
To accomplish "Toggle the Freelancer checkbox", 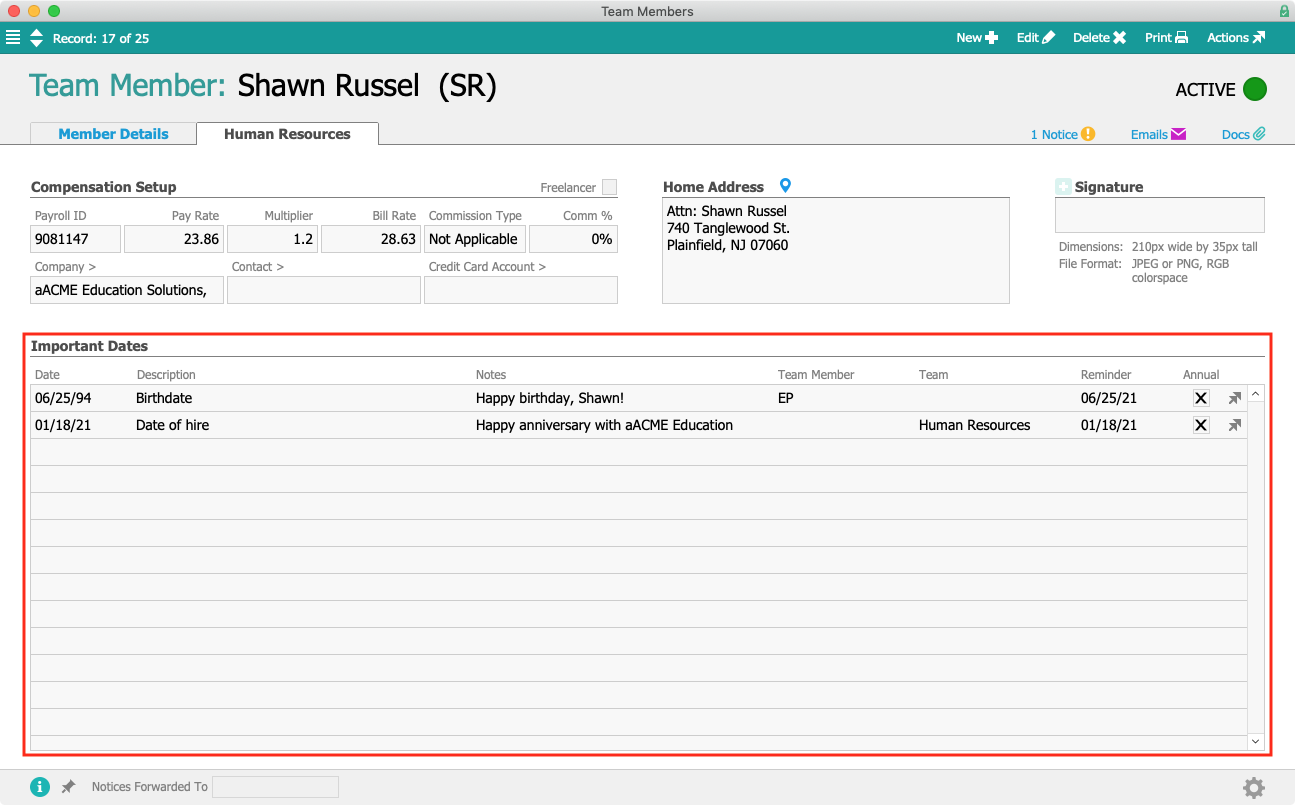I will pyautogui.click(x=609, y=187).
